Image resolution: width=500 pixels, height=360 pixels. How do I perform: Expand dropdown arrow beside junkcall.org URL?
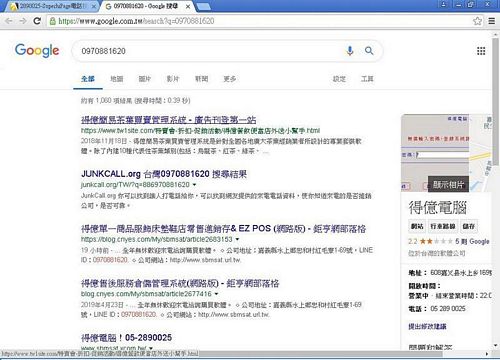tap(194, 185)
